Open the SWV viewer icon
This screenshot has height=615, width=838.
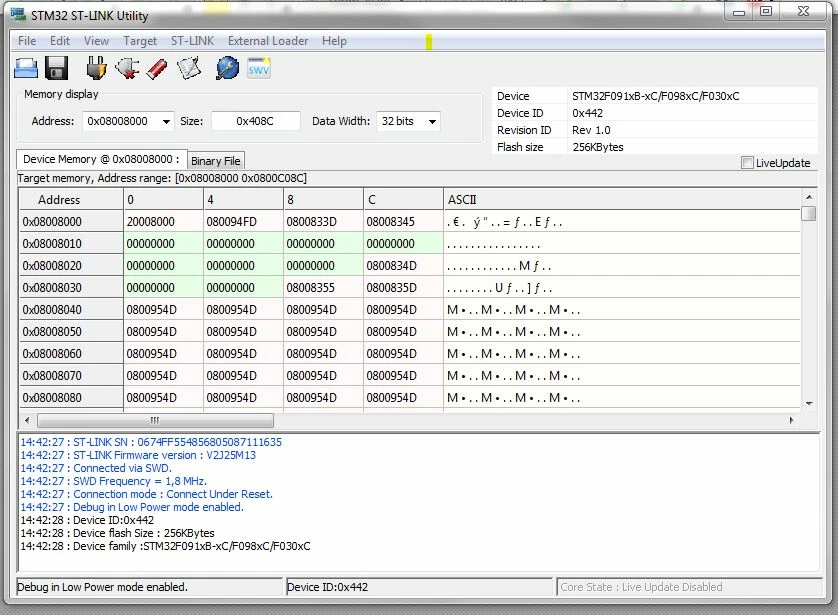(259, 68)
